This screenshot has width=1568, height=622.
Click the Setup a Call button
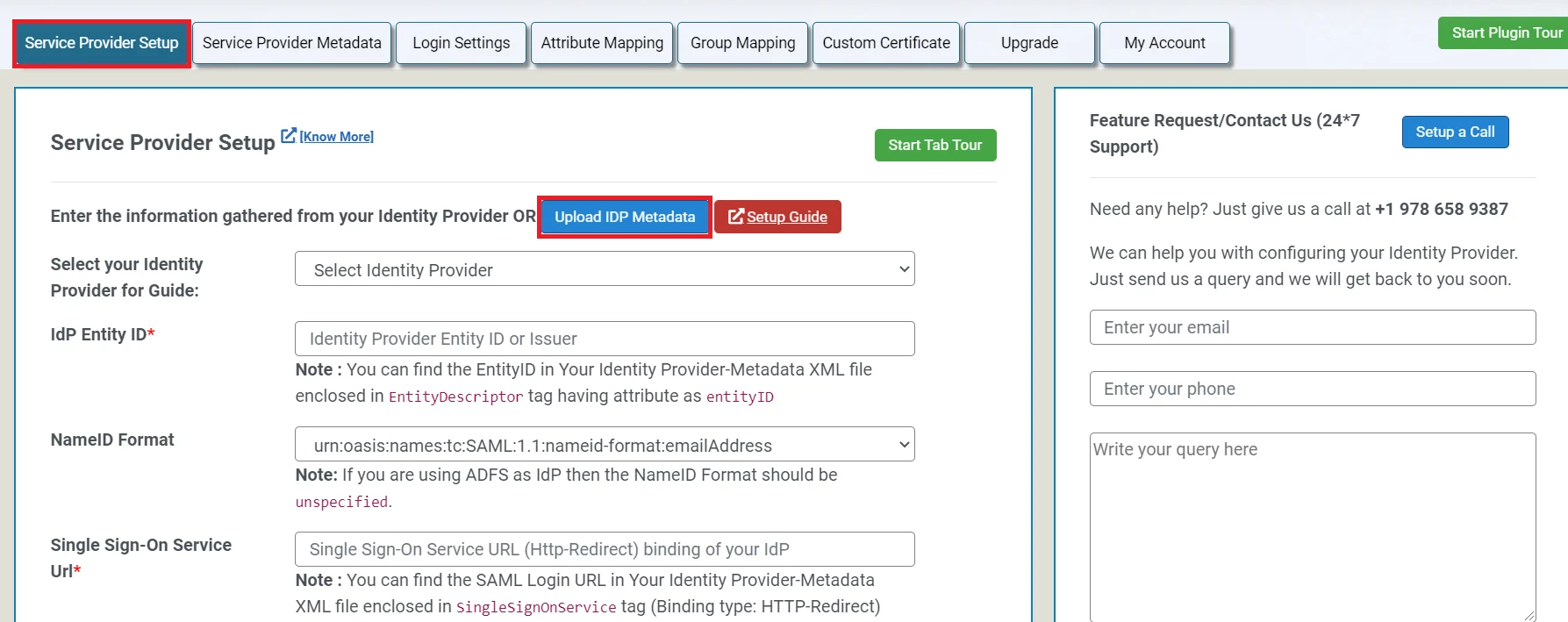1455,132
